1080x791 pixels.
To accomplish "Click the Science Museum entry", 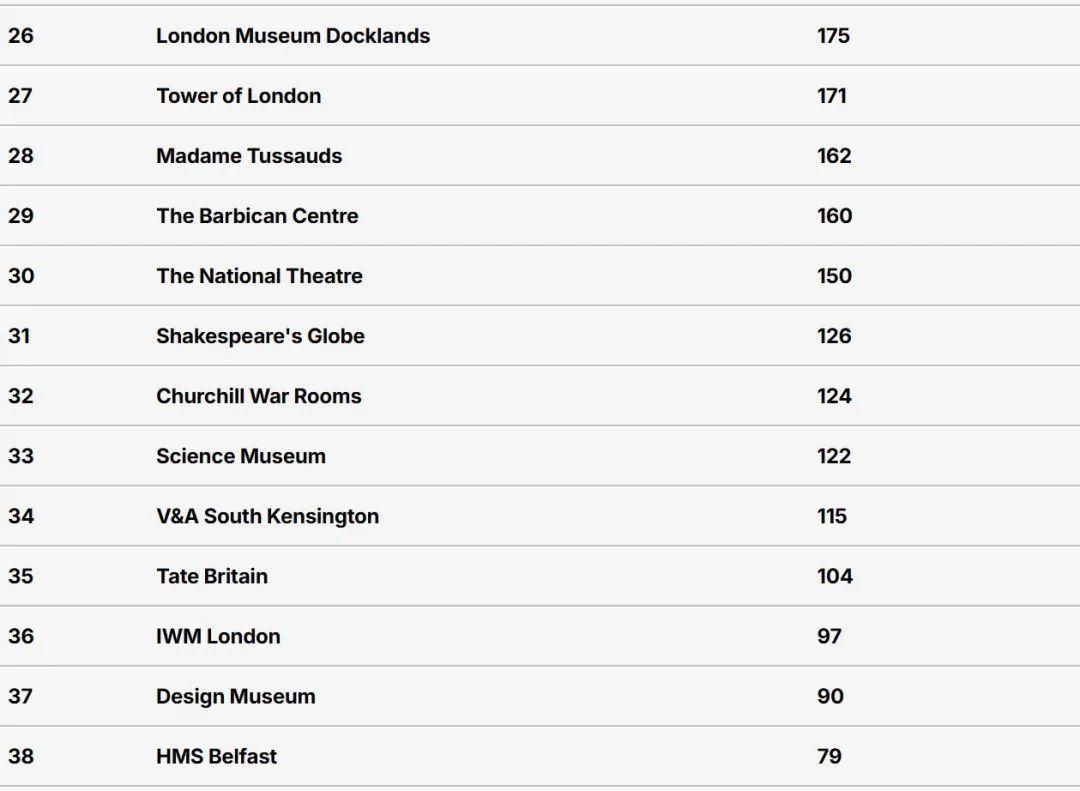I will [240, 456].
